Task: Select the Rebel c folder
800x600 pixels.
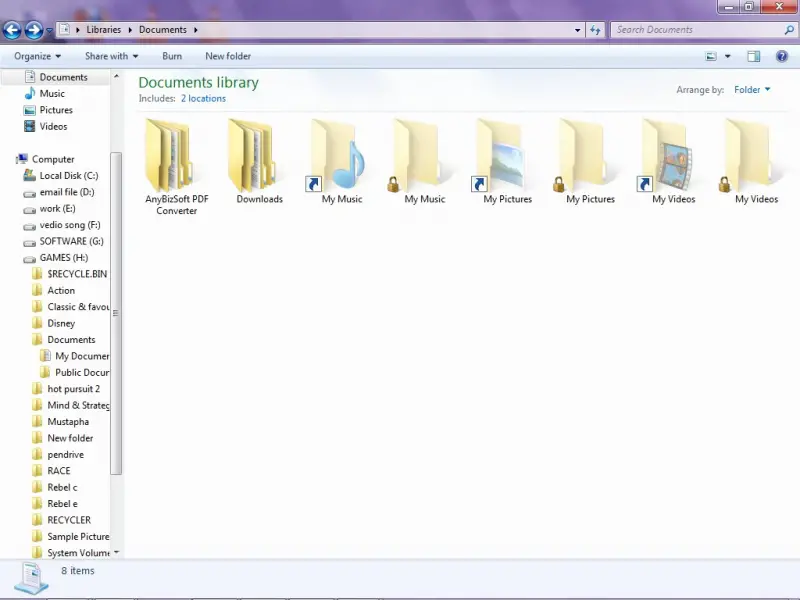Action: pos(55,487)
